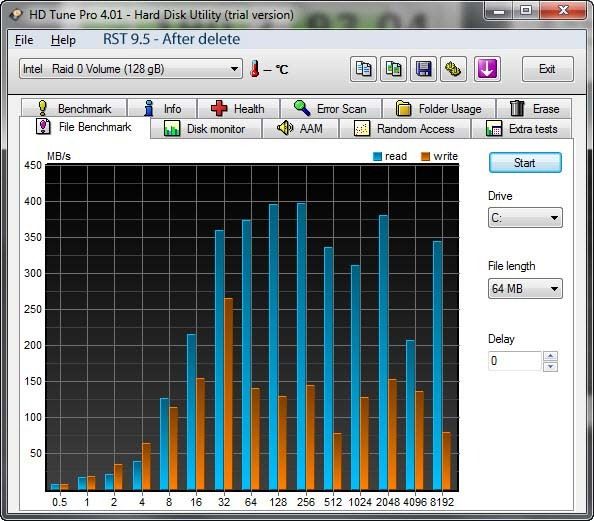Click the MB/s axis label
The width and height of the screenshot is (594, 521).
click(59, 156)
